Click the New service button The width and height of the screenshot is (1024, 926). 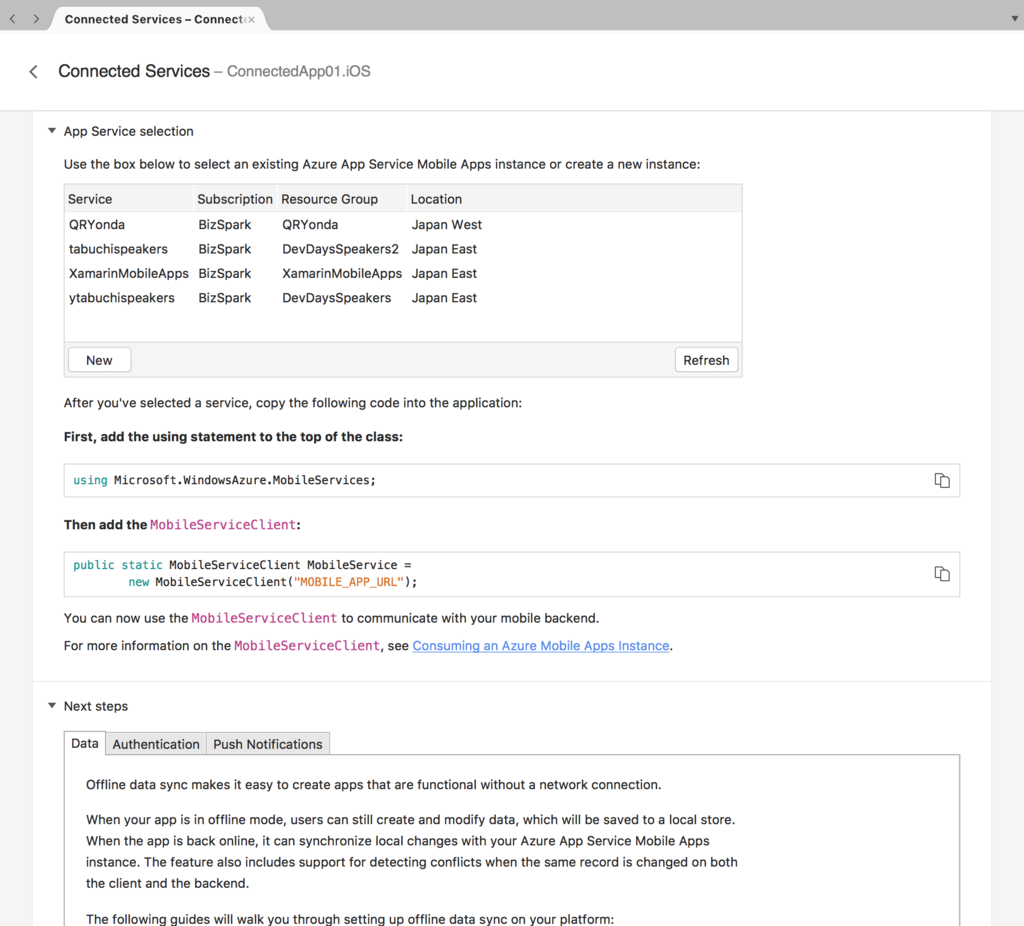click(99, 360)
